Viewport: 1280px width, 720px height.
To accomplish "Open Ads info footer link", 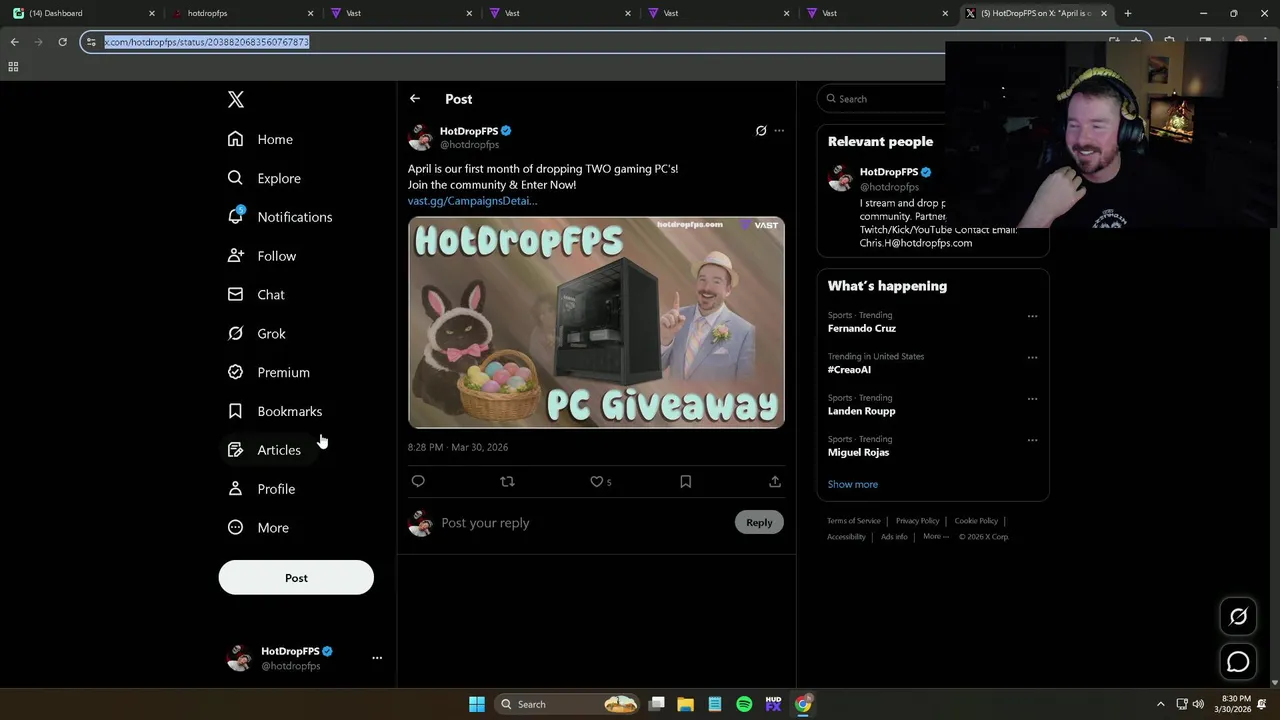I will (894, 537).
